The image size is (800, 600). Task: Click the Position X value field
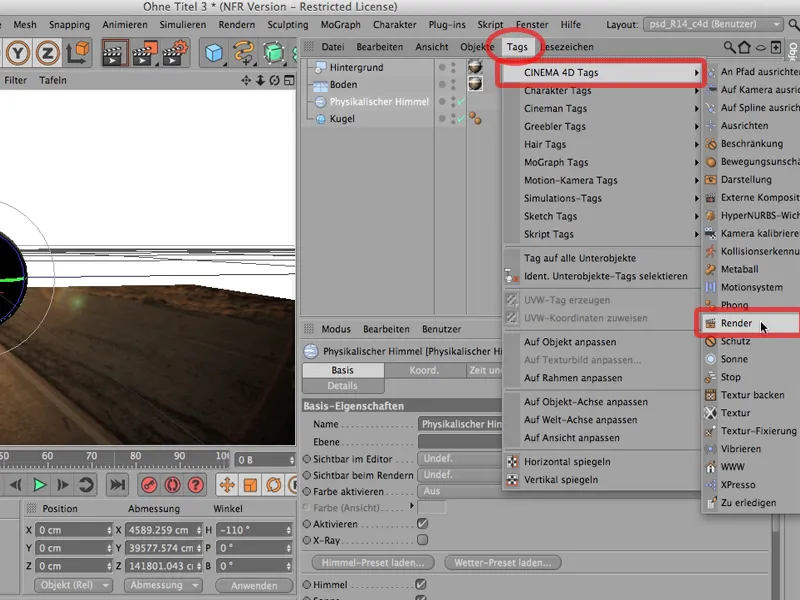click(x=73, y=530)
